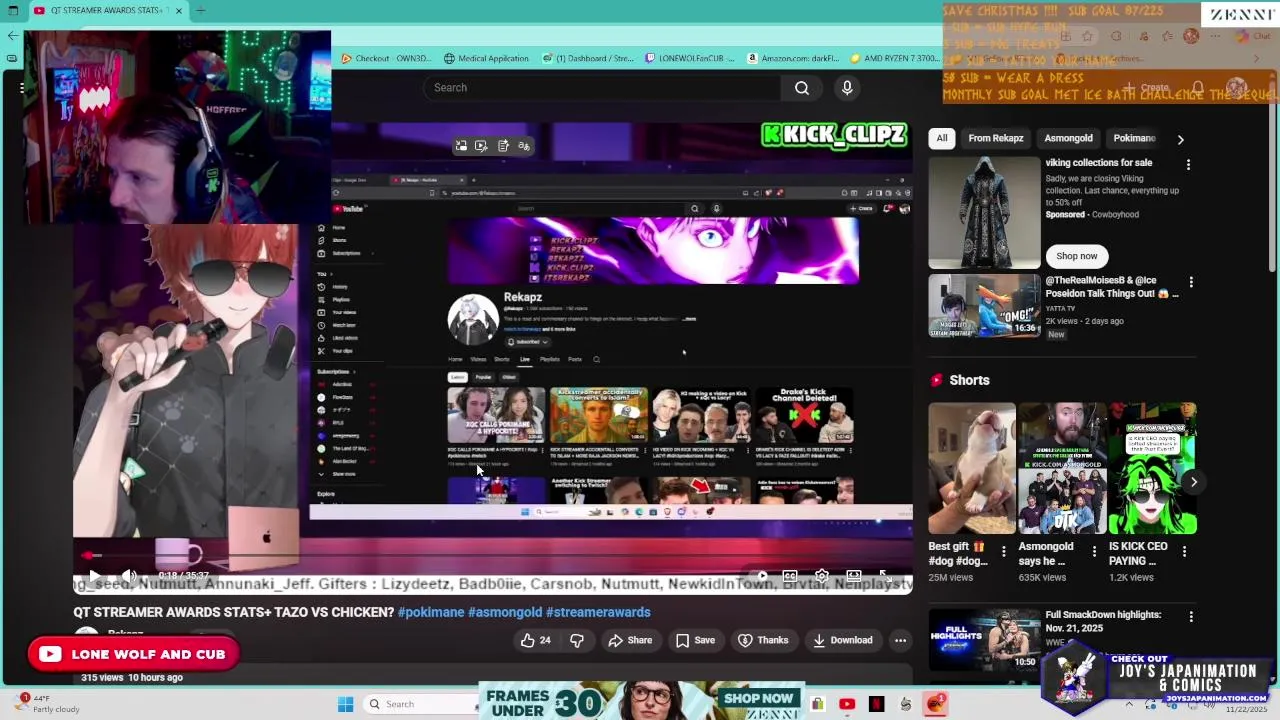Open options for viking collections ad
The height and width of the screenshot is (720, 1280).
pyautogui.click(x=1188, y=164)
